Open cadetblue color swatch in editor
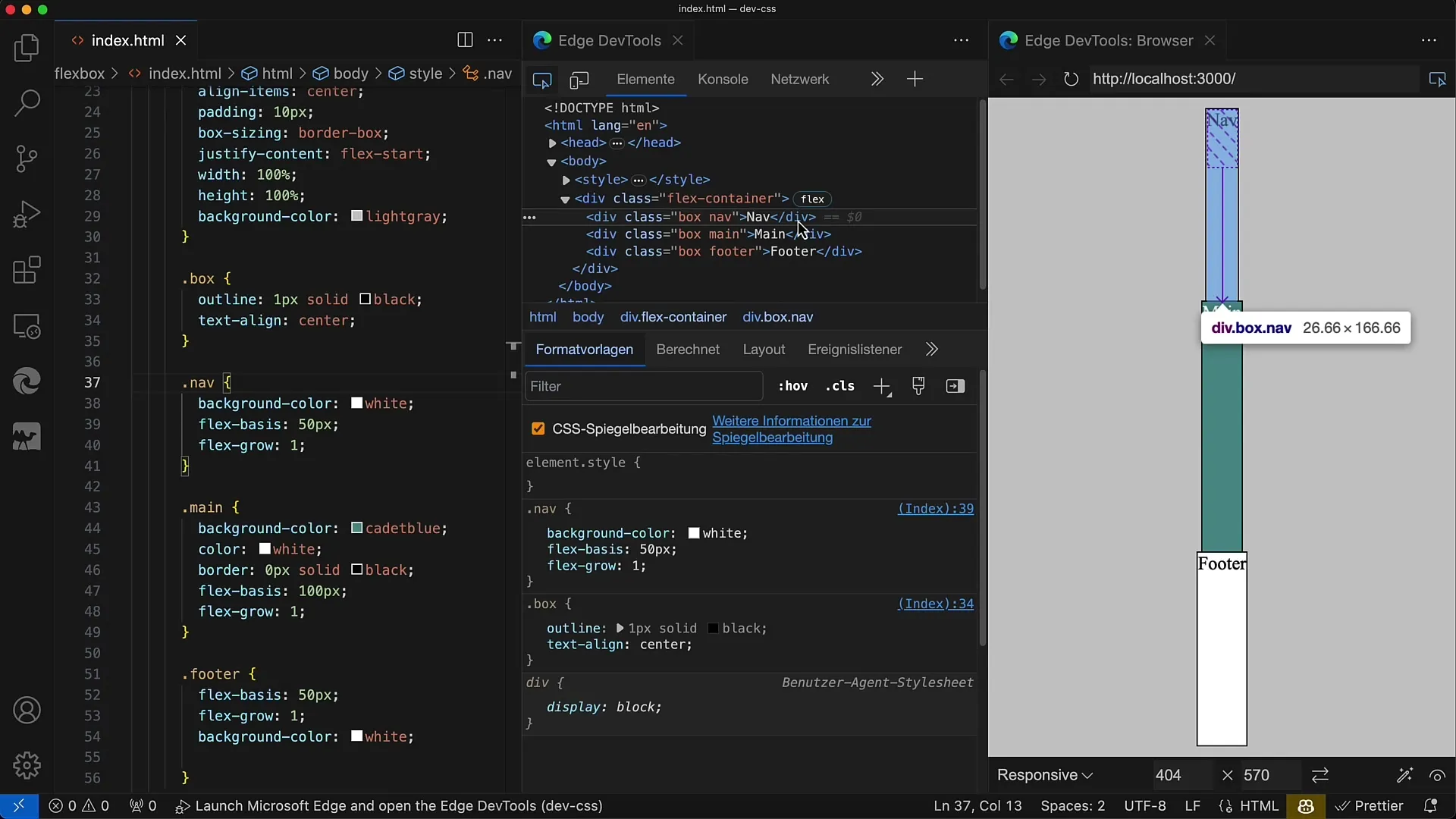The width and height of the screenshot is (1456, 819). click(356, 528)
